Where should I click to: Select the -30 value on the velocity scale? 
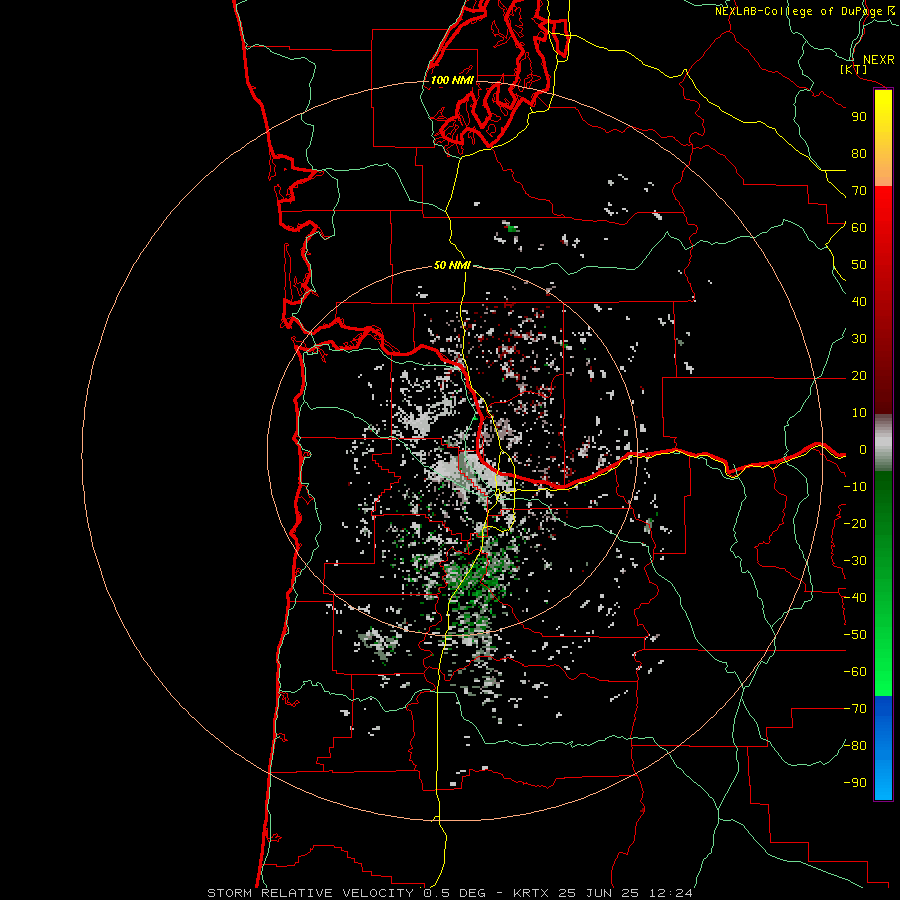click(x=855, y=561)
